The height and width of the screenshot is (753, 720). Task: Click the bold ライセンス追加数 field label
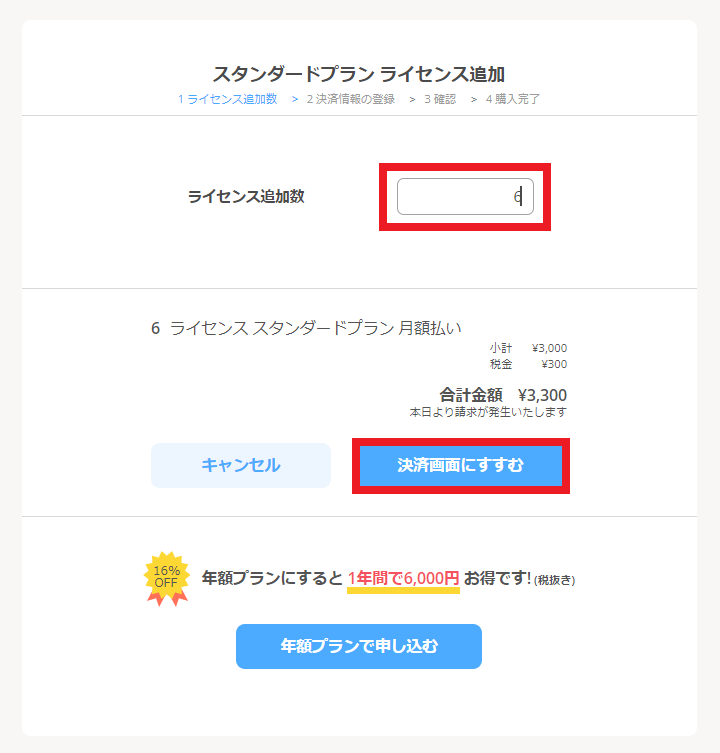pos(246,197)
